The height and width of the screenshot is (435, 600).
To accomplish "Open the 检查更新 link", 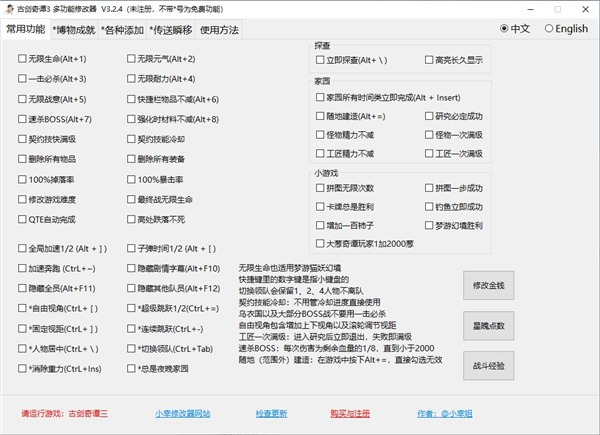I will [270, 413].
